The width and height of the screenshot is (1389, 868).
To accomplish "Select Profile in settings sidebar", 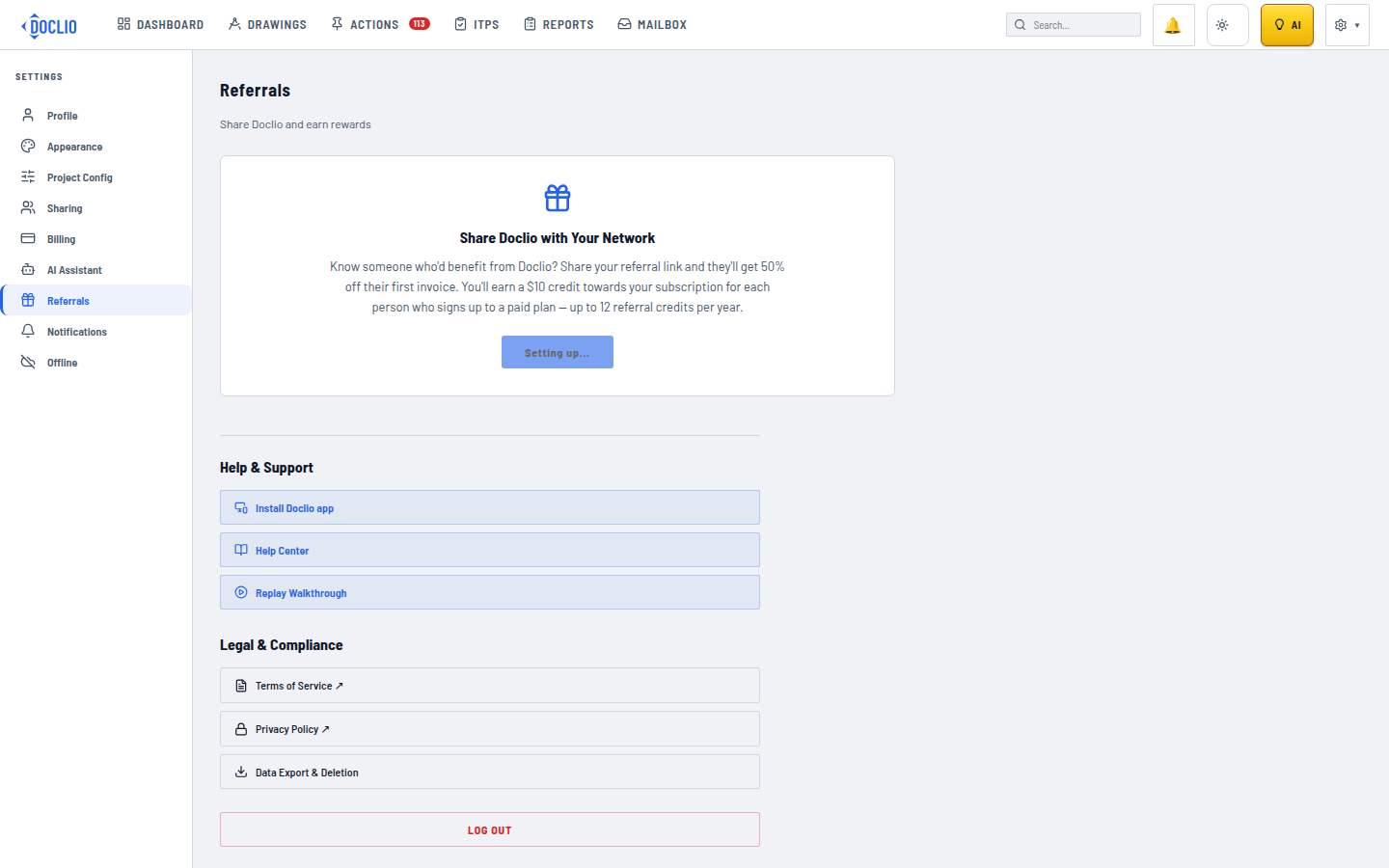I will click(x=96, y=116).
